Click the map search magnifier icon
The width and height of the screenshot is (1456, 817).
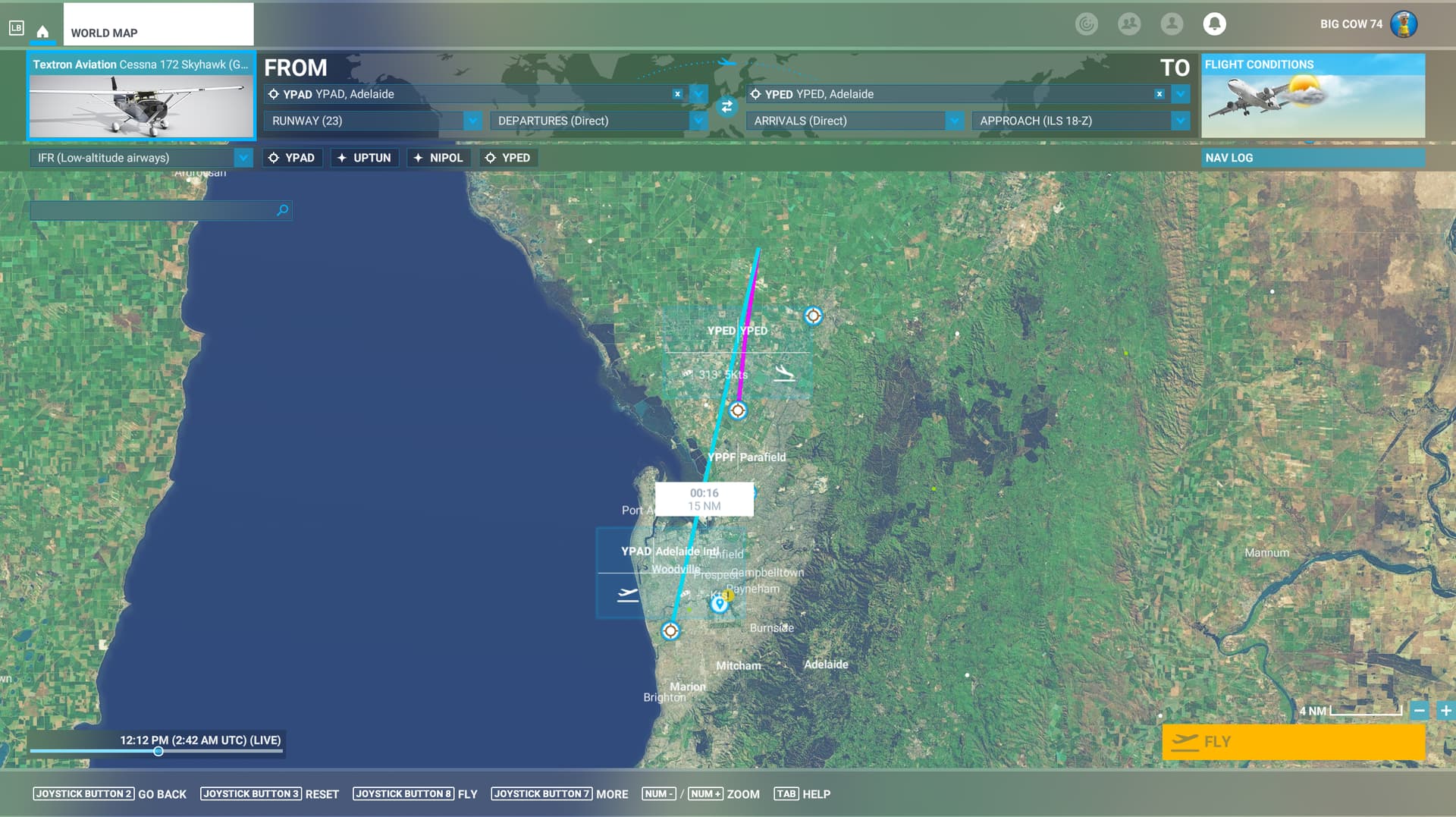click(x=283, y=210)
